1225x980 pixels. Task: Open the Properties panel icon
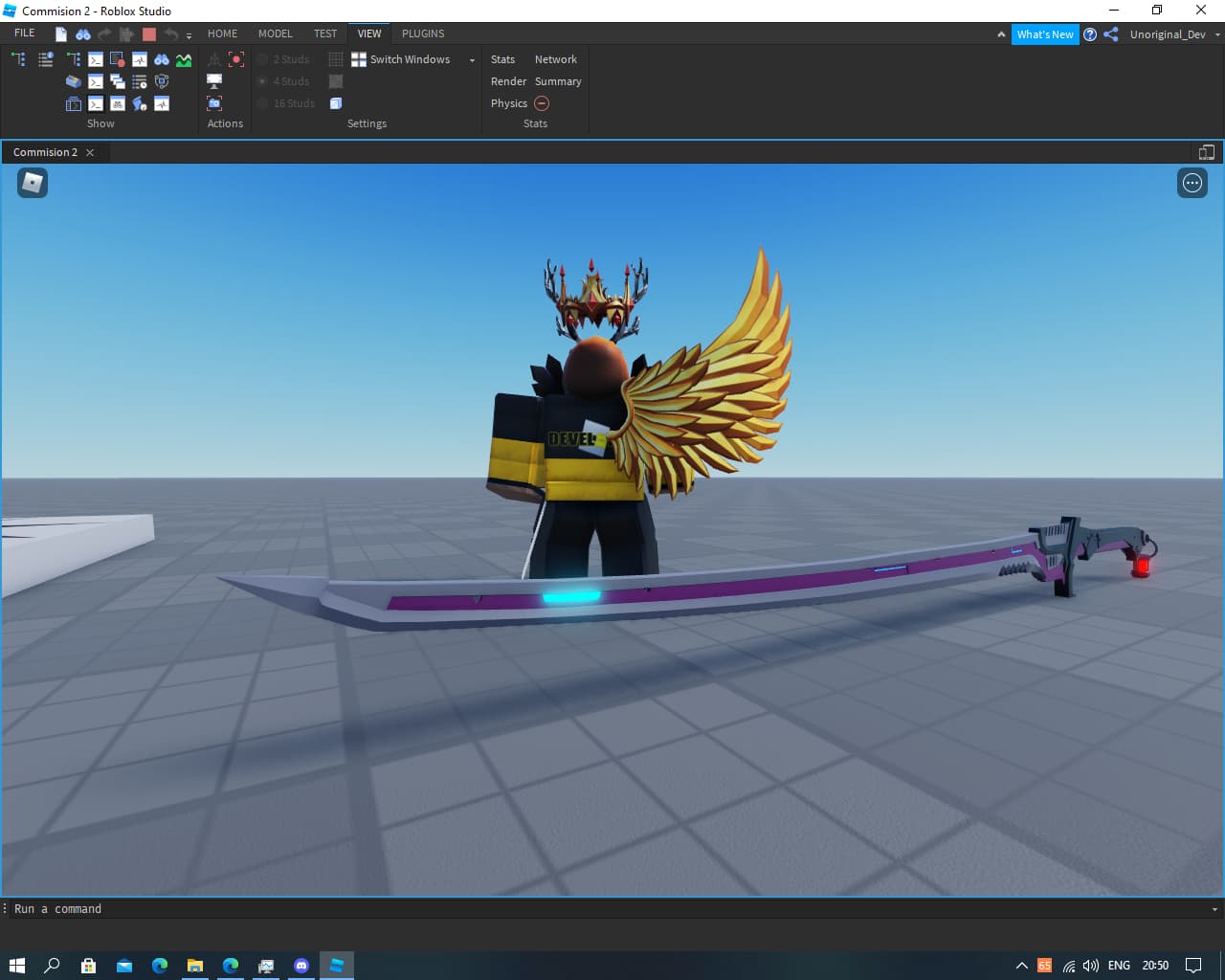click(x=45, y=59)
